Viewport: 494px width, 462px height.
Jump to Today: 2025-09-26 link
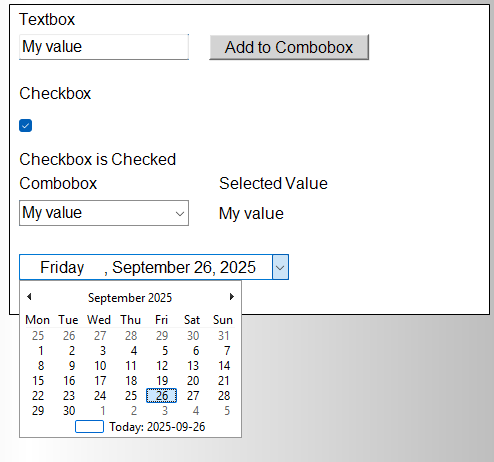157,427
